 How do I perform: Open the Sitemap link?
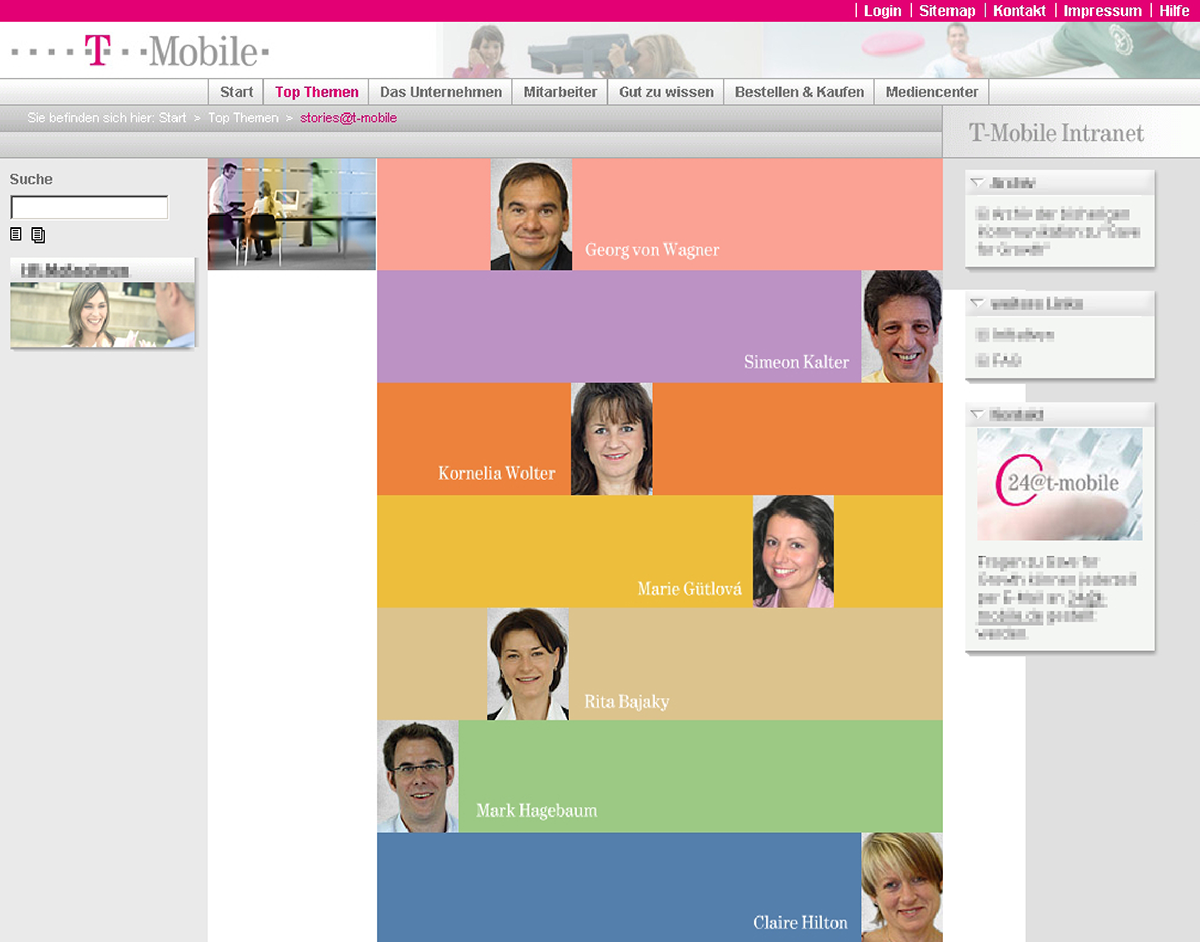click(947, 11)
